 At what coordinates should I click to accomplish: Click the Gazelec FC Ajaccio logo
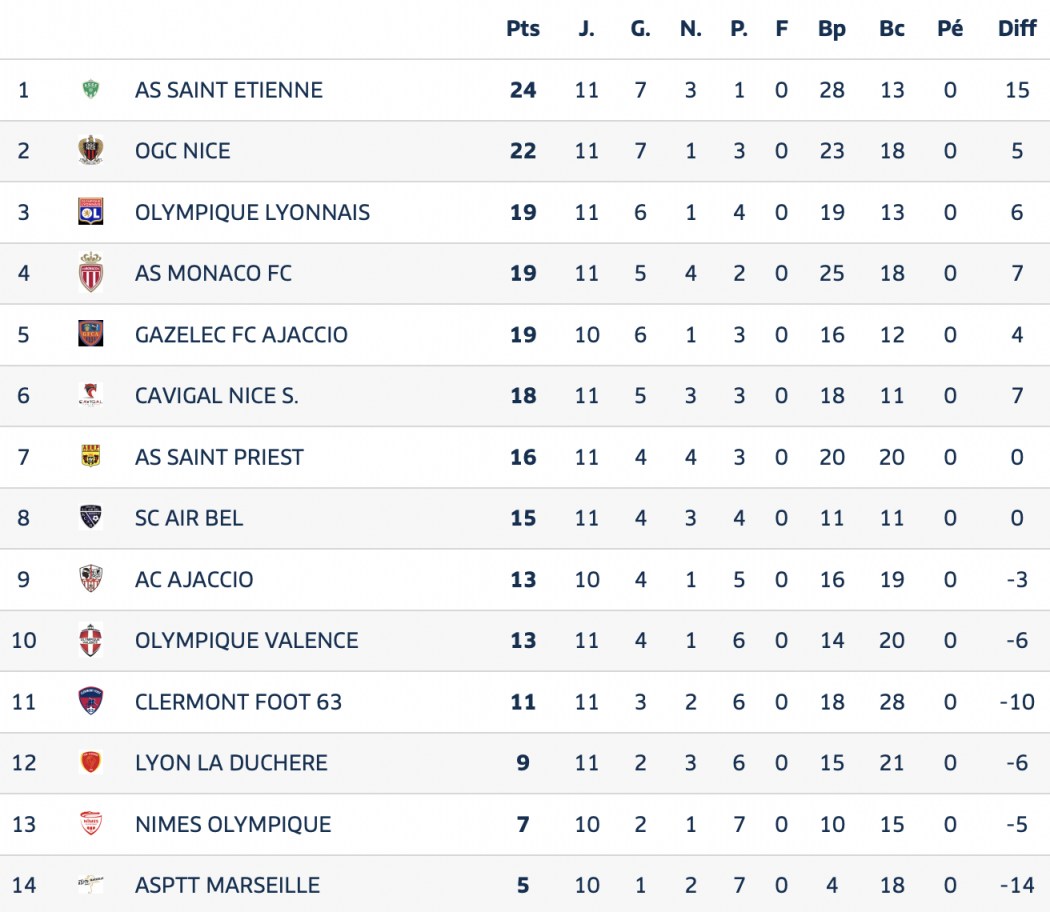[91, 334]
